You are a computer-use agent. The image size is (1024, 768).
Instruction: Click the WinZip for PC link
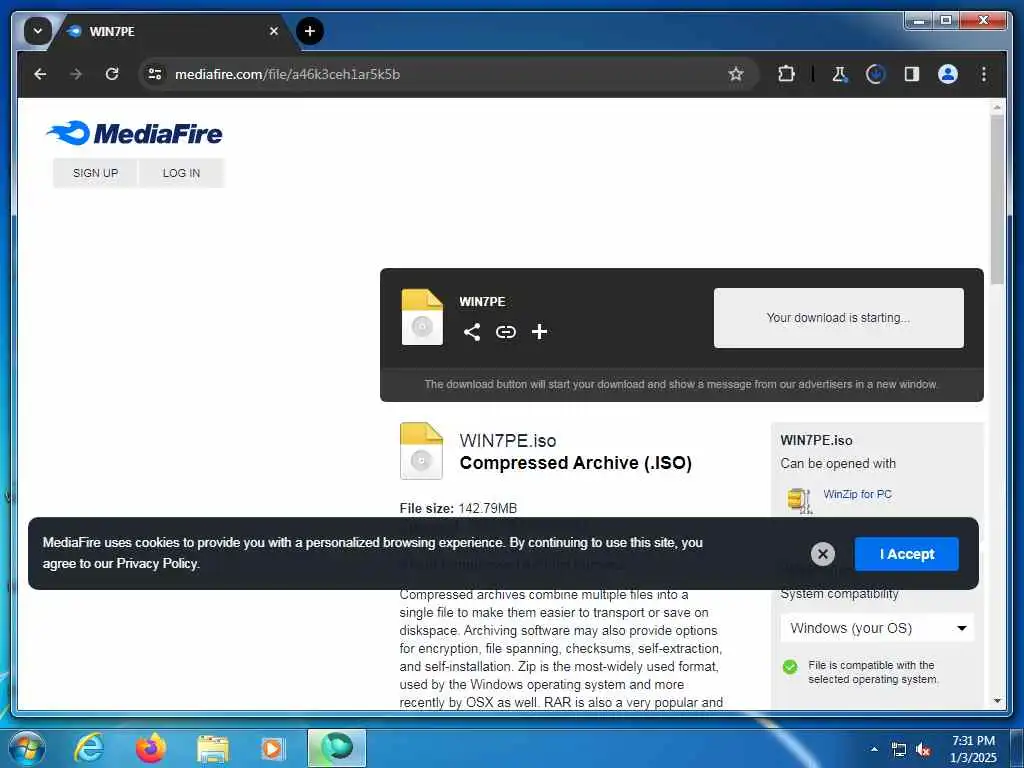857,494
